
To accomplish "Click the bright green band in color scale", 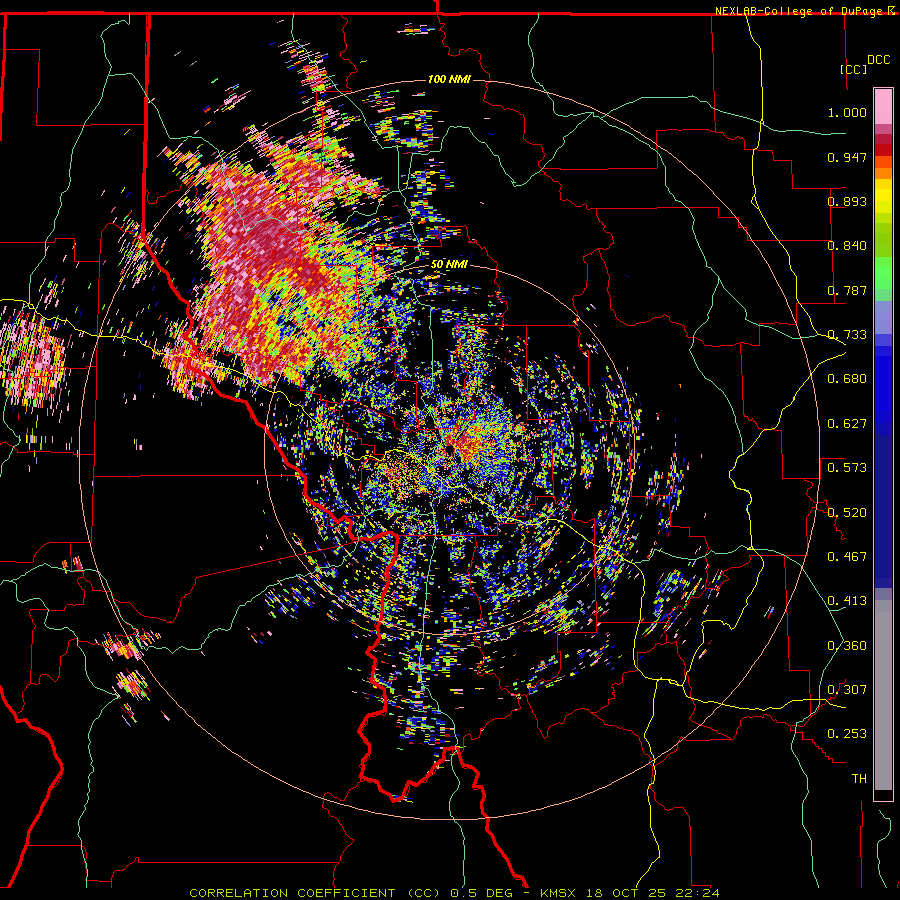I will [883, 273].
